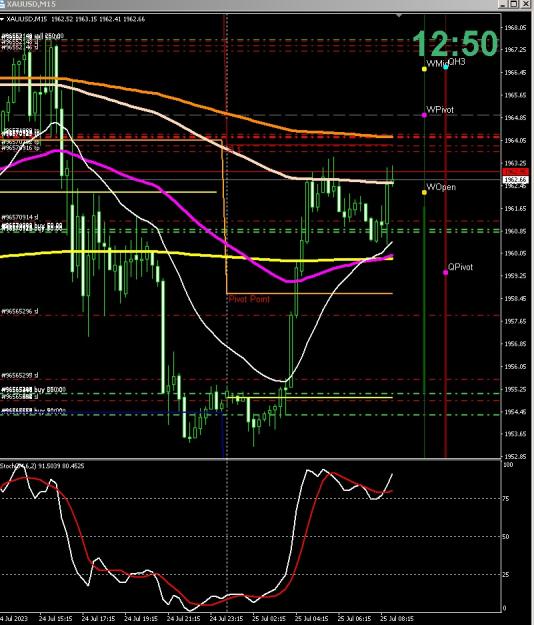This screenshot has height=625, width=534.
Task: Click the 25 Jul 04:15 time label
Action: 311,619
